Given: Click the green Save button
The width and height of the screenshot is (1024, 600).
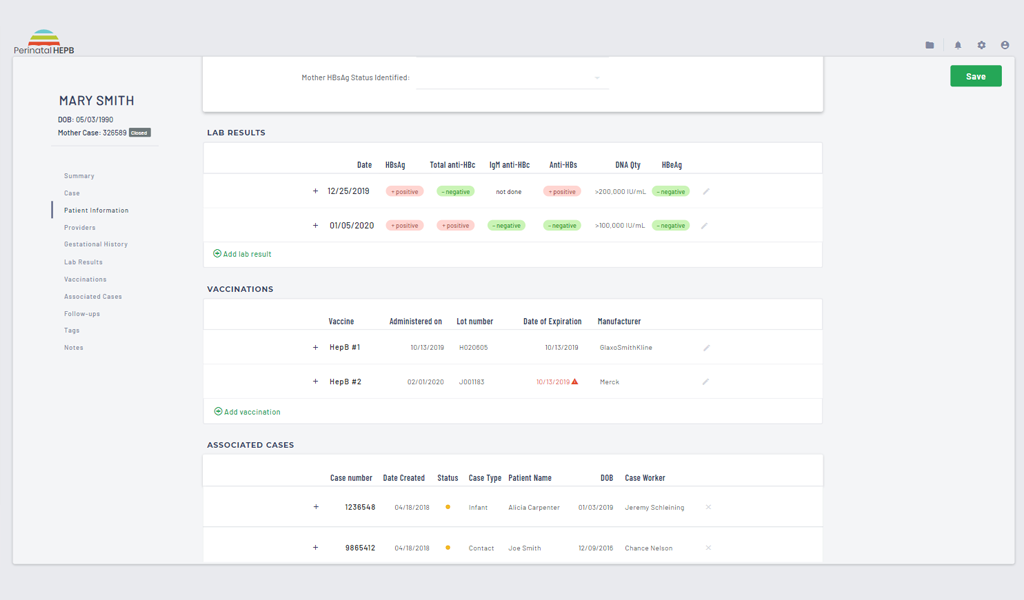Looking at the screenshot, I should pyautogui.click(x=975, y=76).
